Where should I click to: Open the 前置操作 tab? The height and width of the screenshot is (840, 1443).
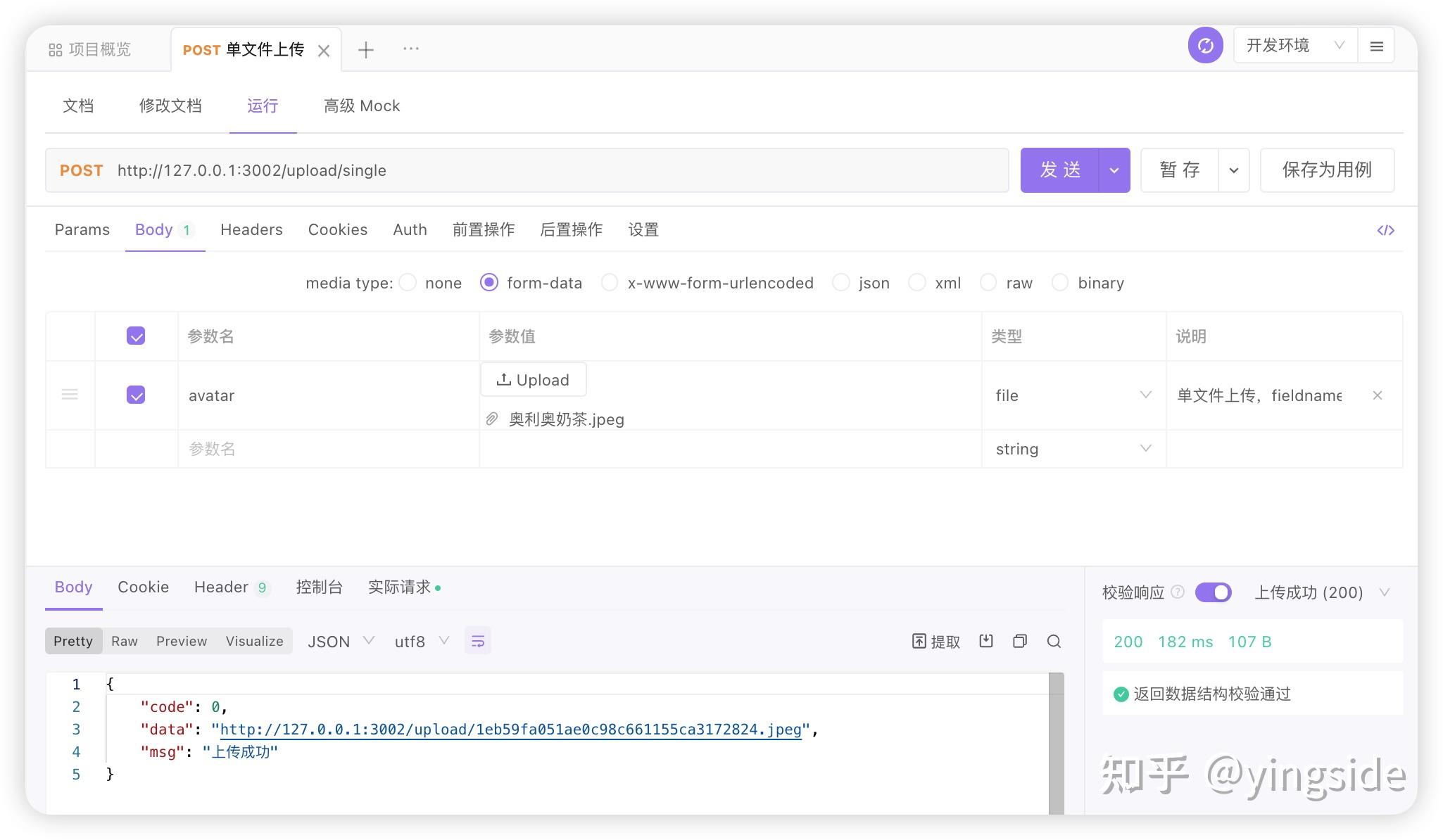tap(484, 229)
